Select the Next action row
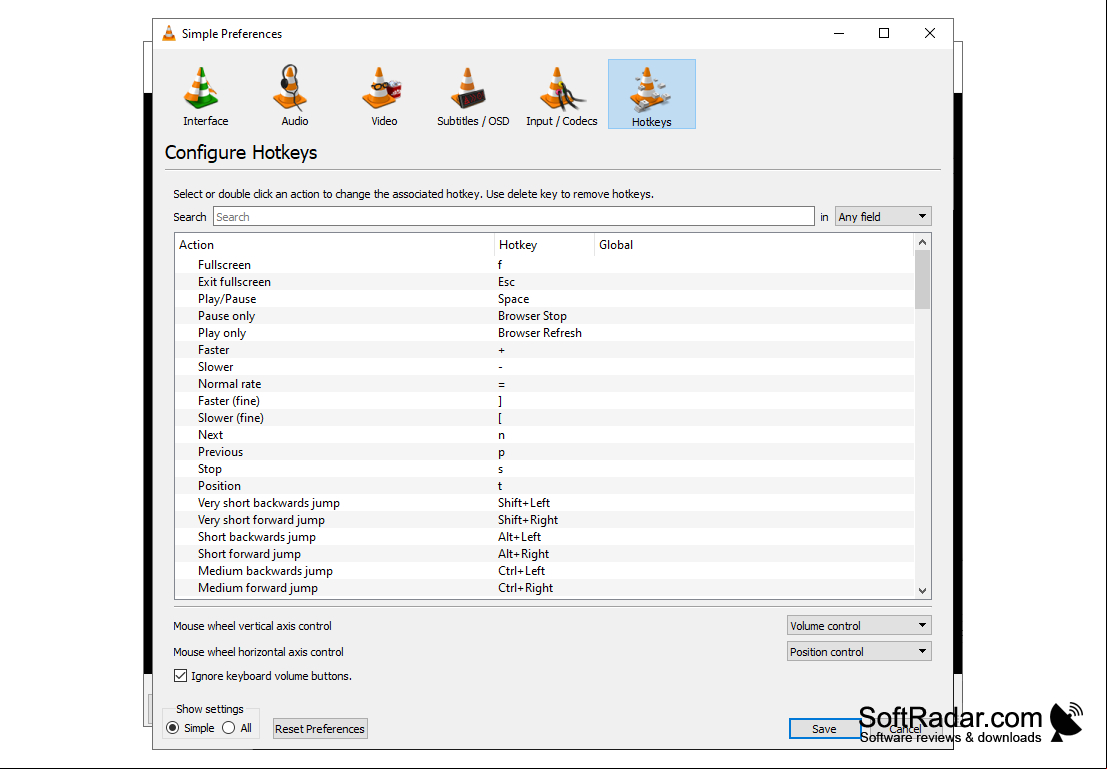 (544, 434)
